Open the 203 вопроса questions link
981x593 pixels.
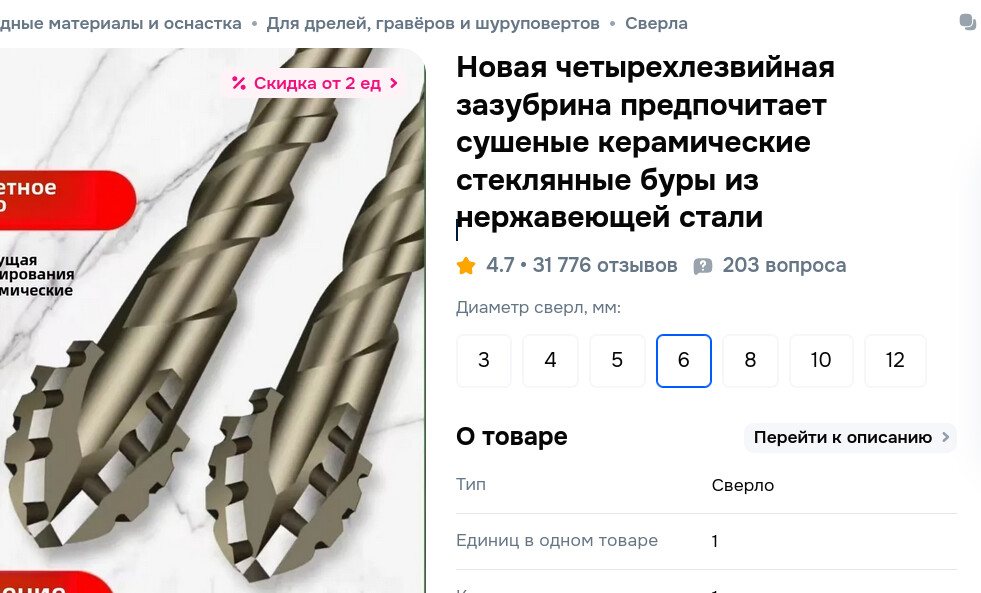pyautogui.click(x=785, y=265)
